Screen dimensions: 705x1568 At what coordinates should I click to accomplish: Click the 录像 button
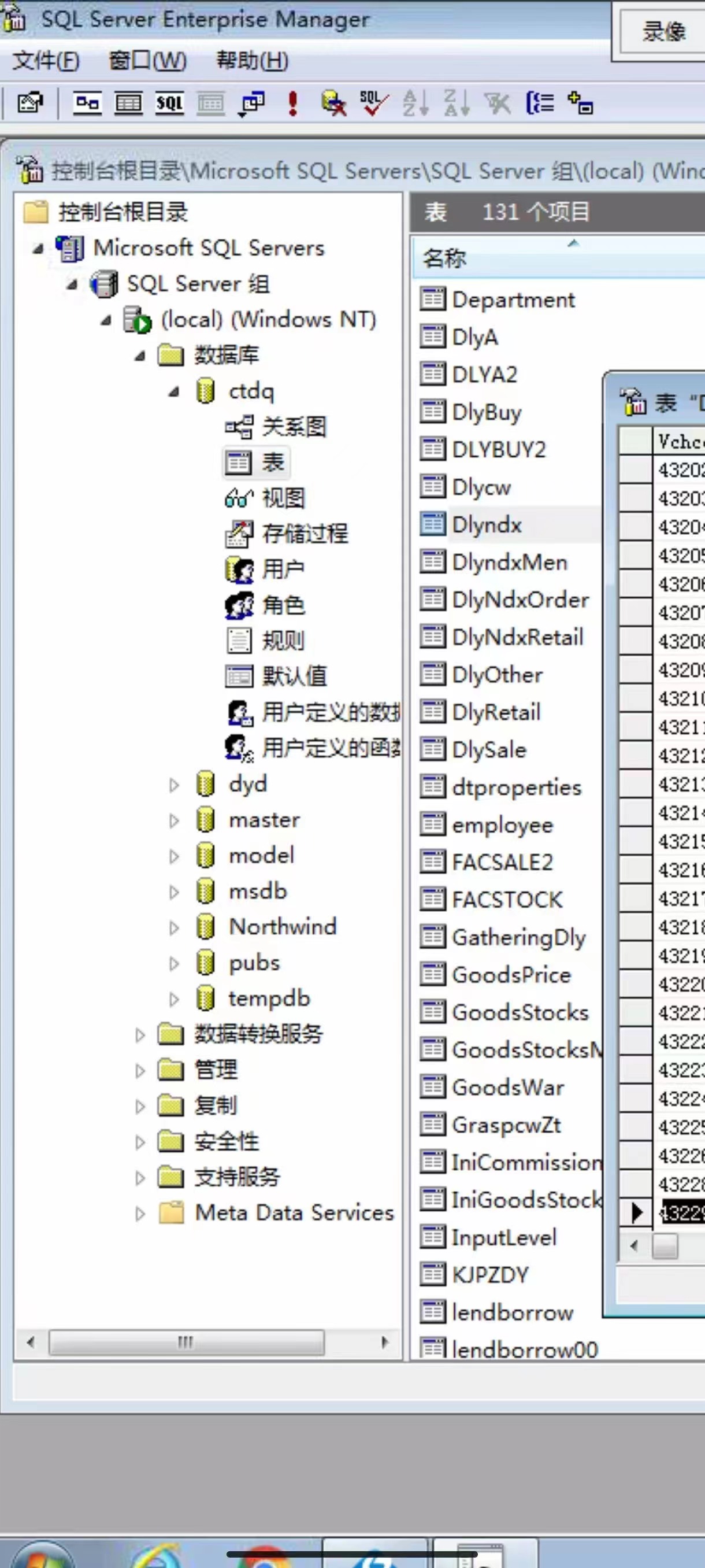pyautogui.click(x=663, y=31)
